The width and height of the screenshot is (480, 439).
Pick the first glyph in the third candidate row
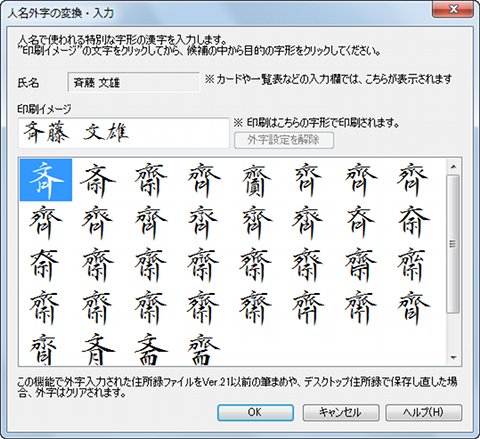pyautogui.click(x=45, y=265)
